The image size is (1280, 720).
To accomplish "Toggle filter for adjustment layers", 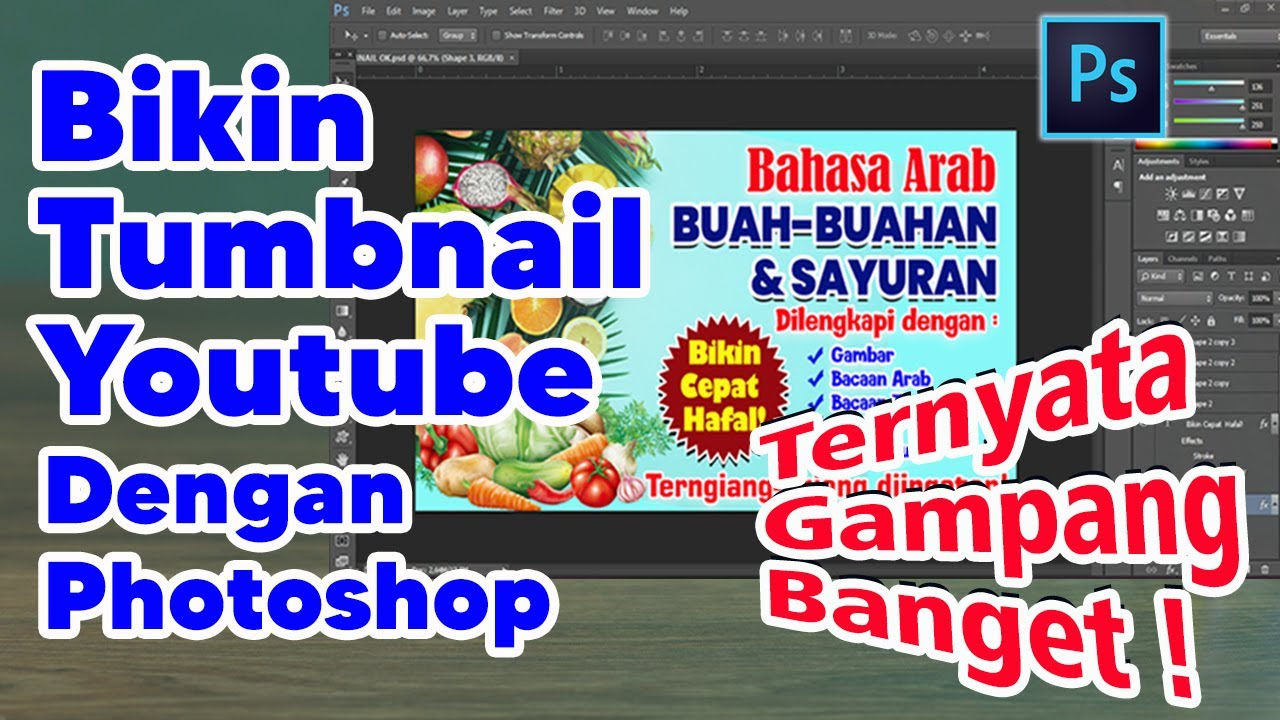I will (1214, 276).
